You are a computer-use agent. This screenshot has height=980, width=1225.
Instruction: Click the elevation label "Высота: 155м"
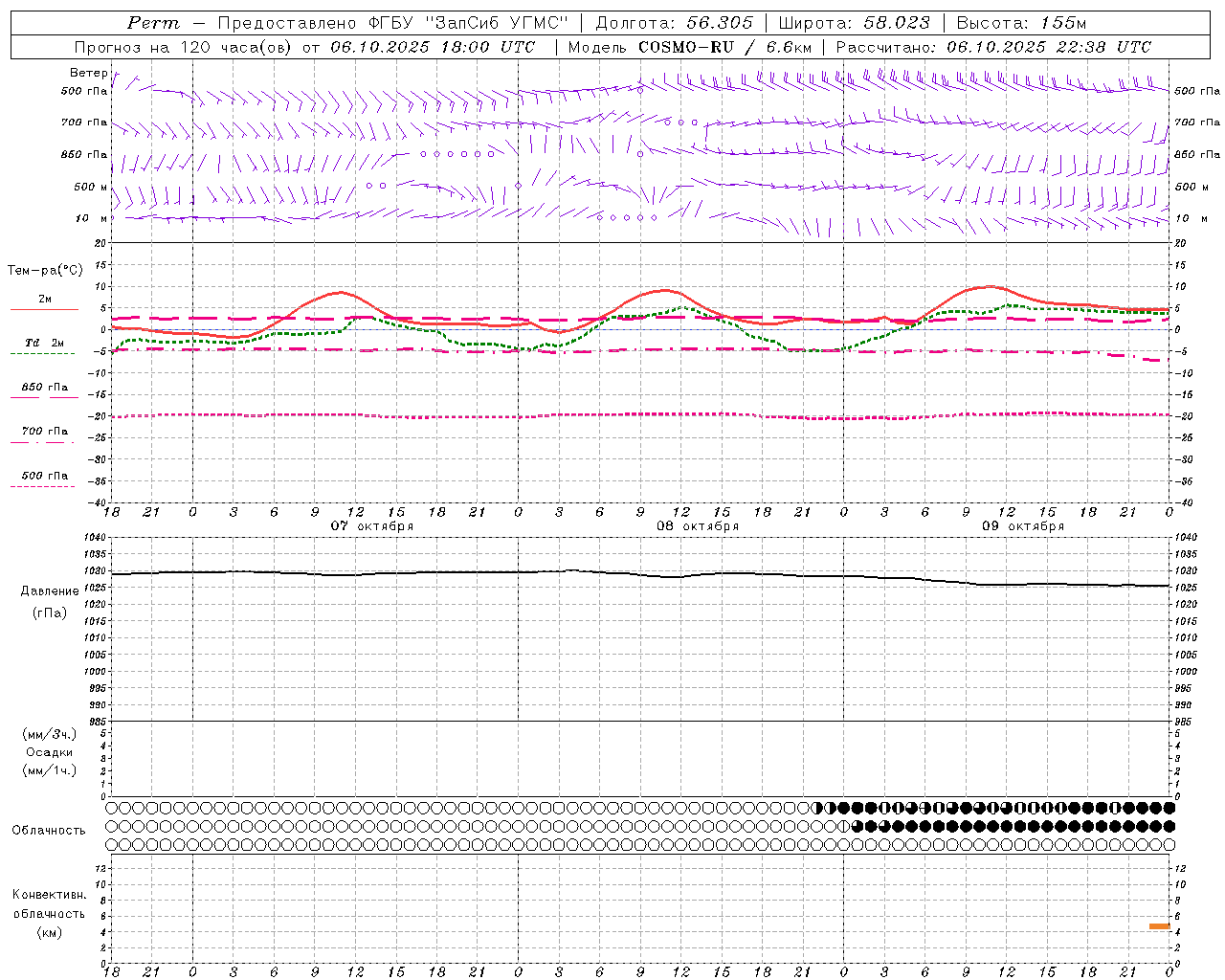[1022, 23]
